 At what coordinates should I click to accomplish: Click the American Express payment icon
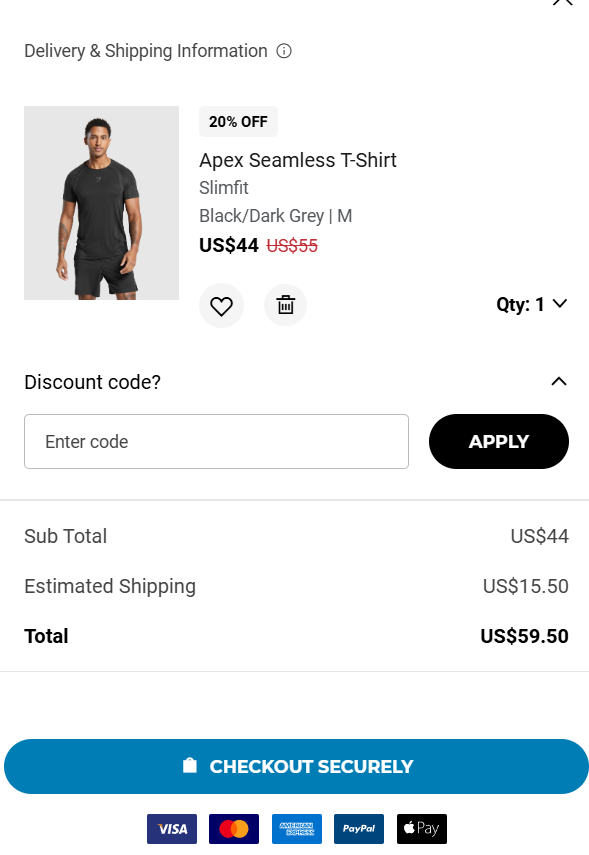tap(297, 829)
